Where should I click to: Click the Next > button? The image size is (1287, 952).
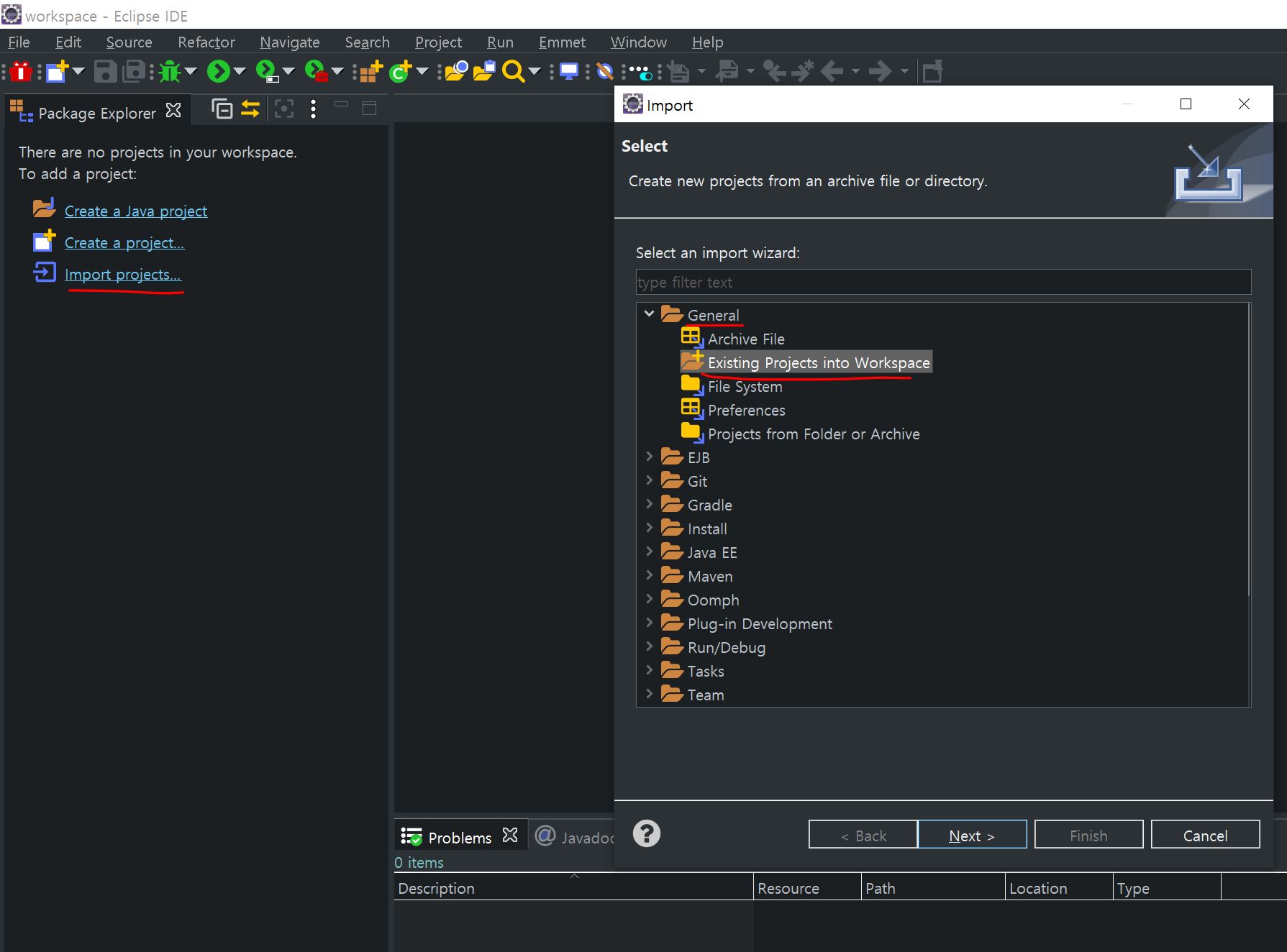(972, 835)
